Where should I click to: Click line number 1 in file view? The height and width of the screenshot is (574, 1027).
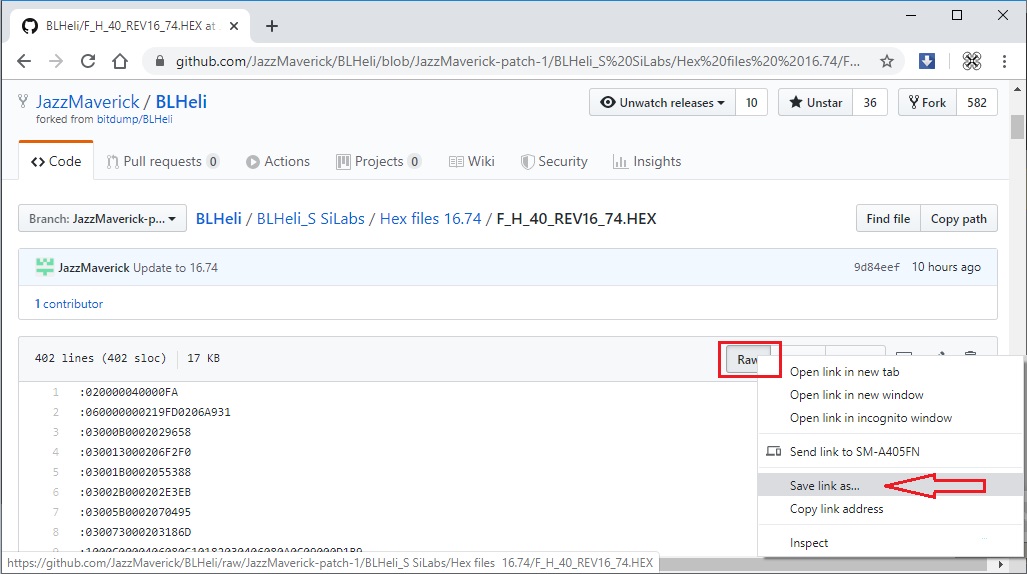click(x=56, y=392)
